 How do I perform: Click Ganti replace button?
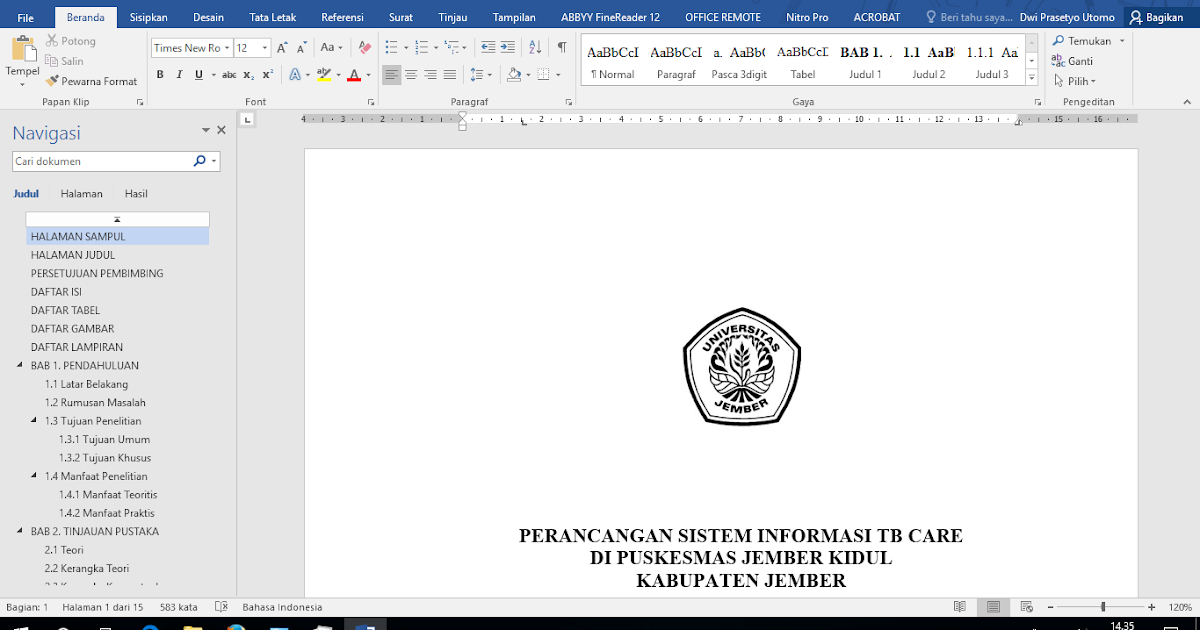[1073, 61]
